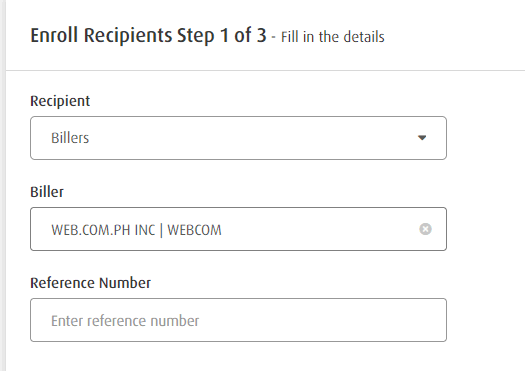
Task: Click empty space inside the Recipient box
Action: click(251, 138)
